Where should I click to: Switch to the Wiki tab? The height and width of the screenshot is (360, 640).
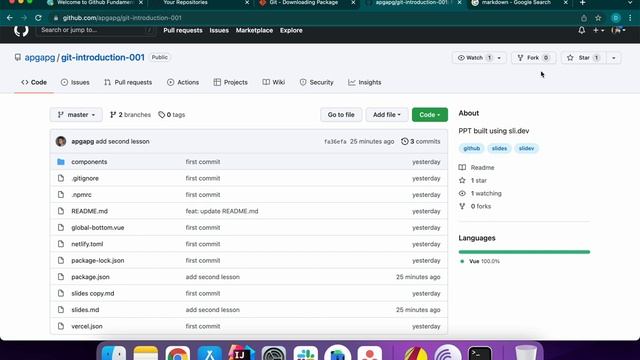(273, 82)
